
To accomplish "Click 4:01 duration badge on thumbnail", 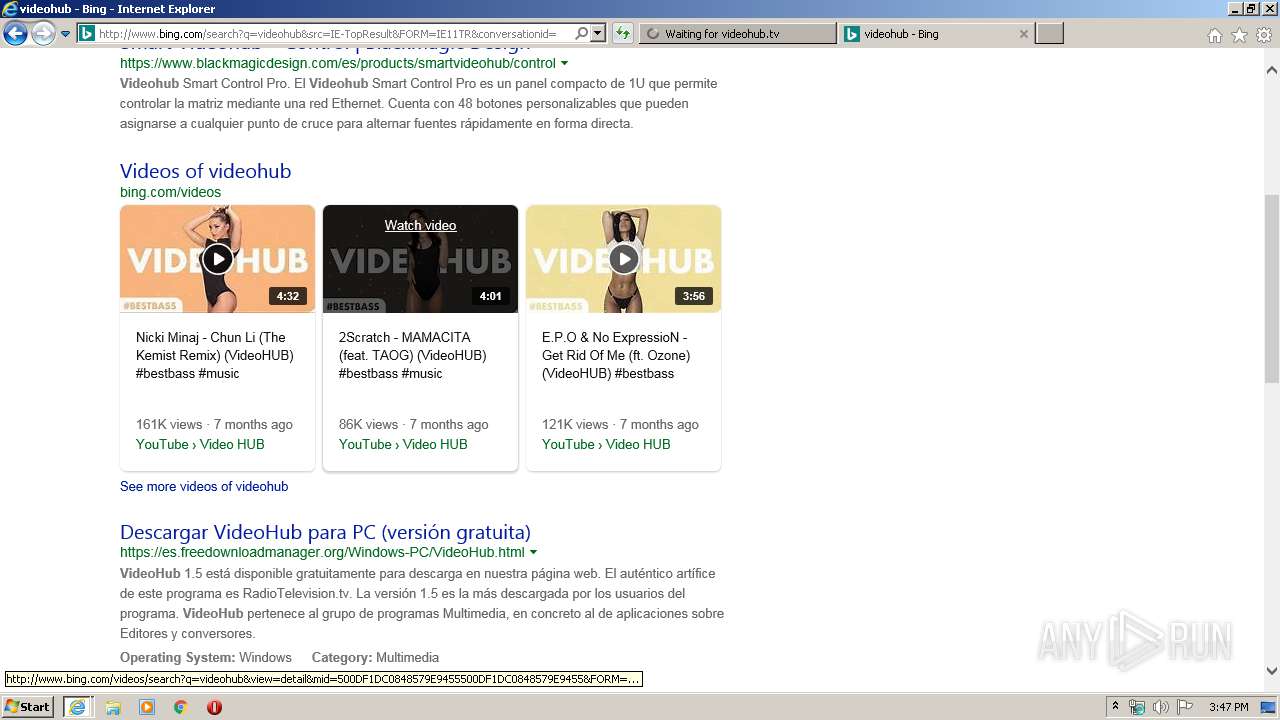I will click(491, 296).
